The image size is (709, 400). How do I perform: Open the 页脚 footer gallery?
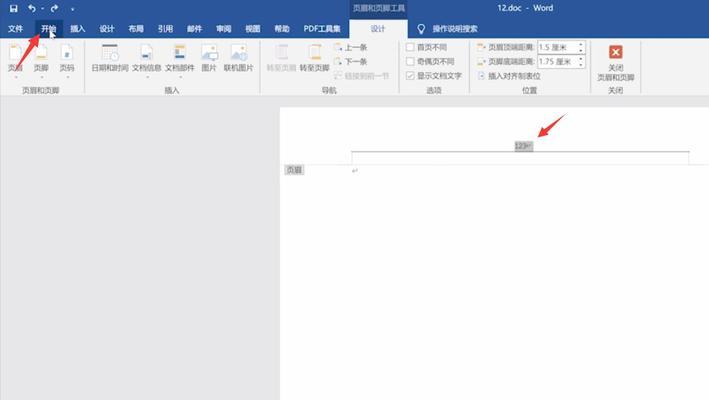[41, 59]
